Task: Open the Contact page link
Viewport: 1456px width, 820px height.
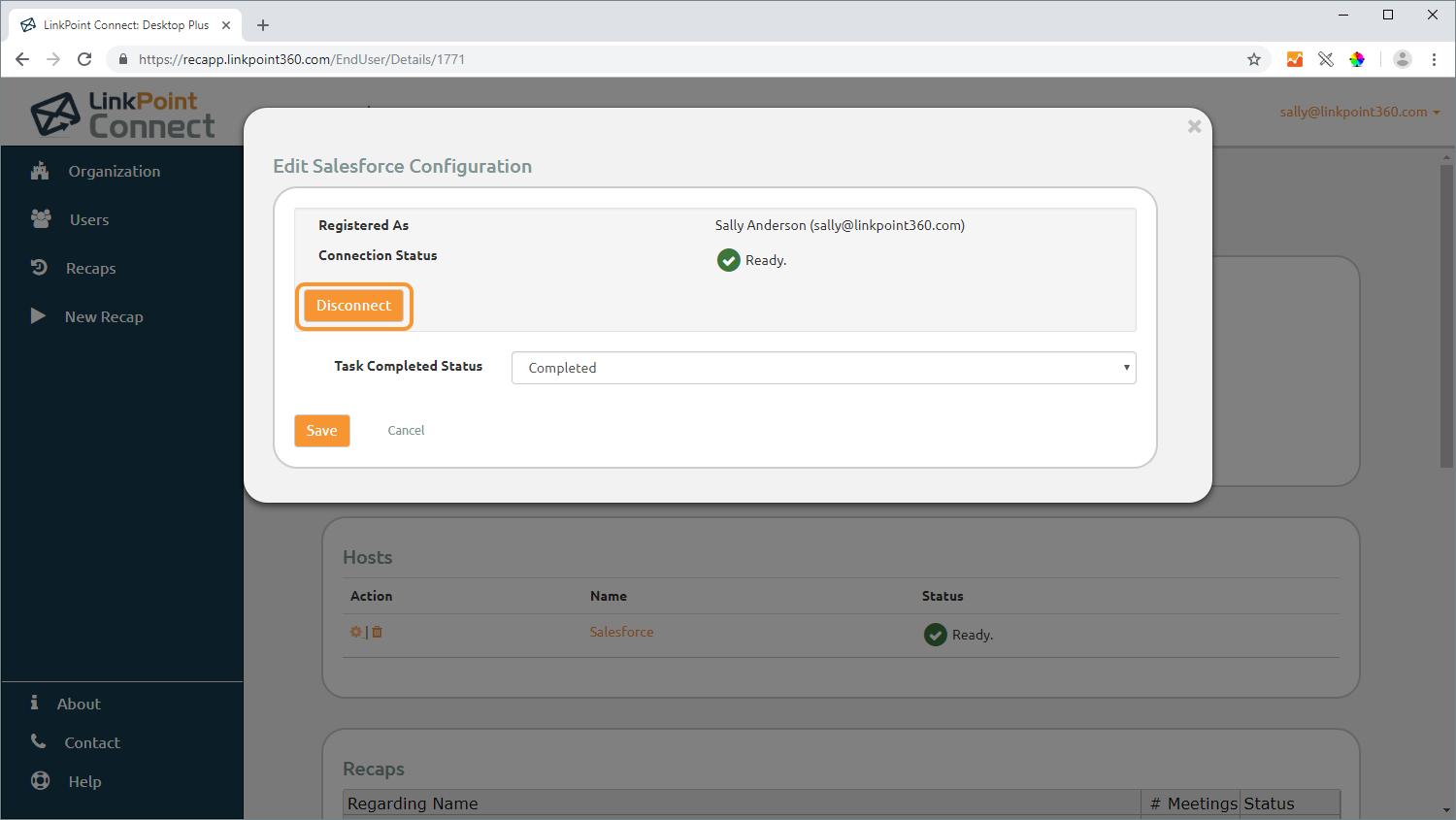Action: point(92,742)
